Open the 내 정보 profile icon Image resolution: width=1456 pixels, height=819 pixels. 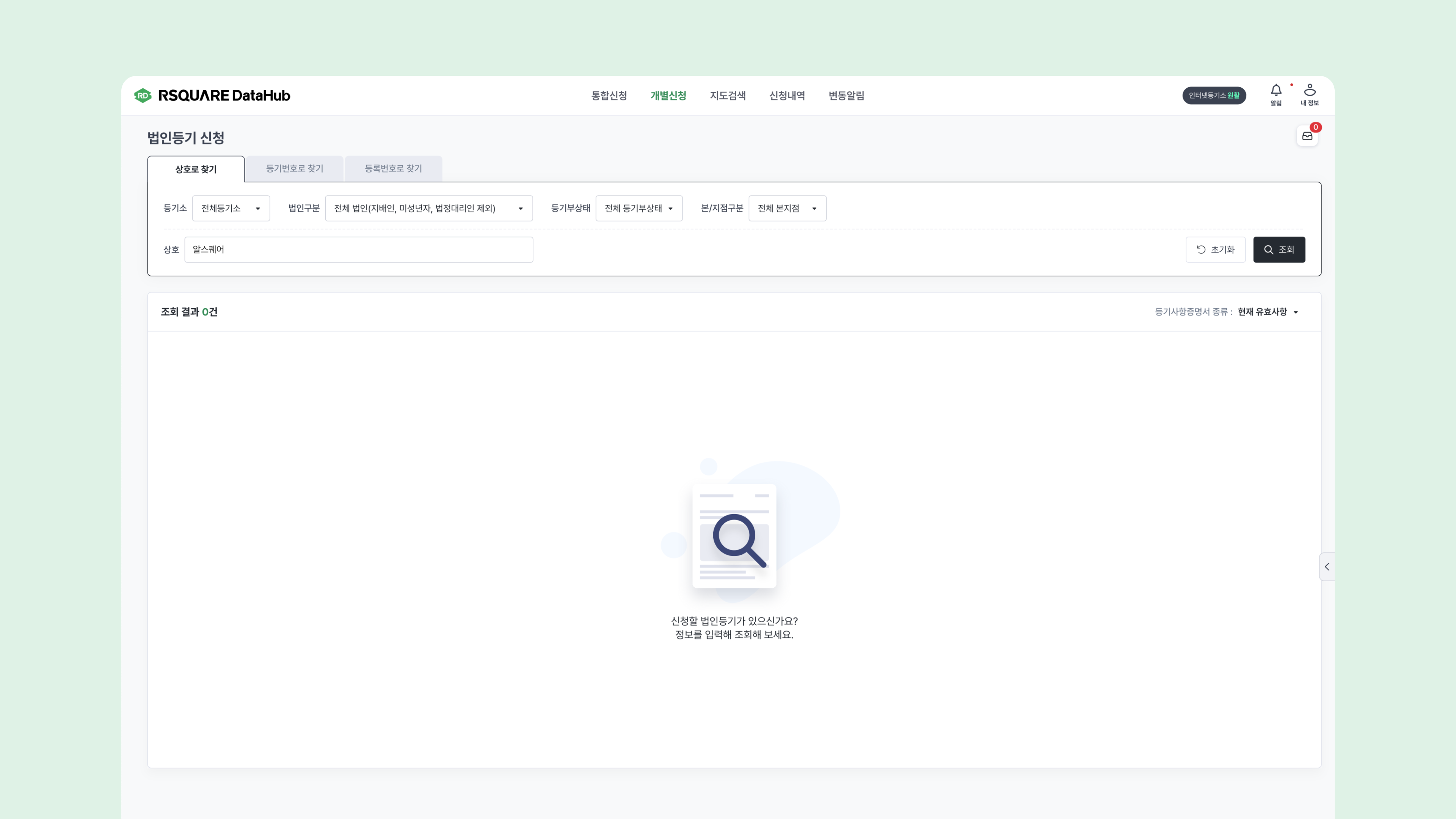1309,94
